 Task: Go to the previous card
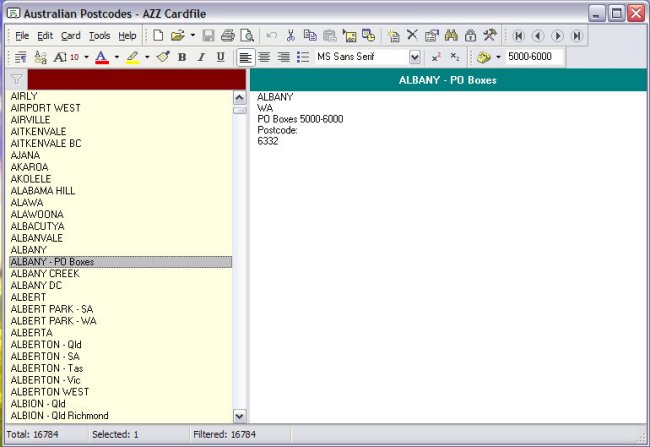[538, 36]
